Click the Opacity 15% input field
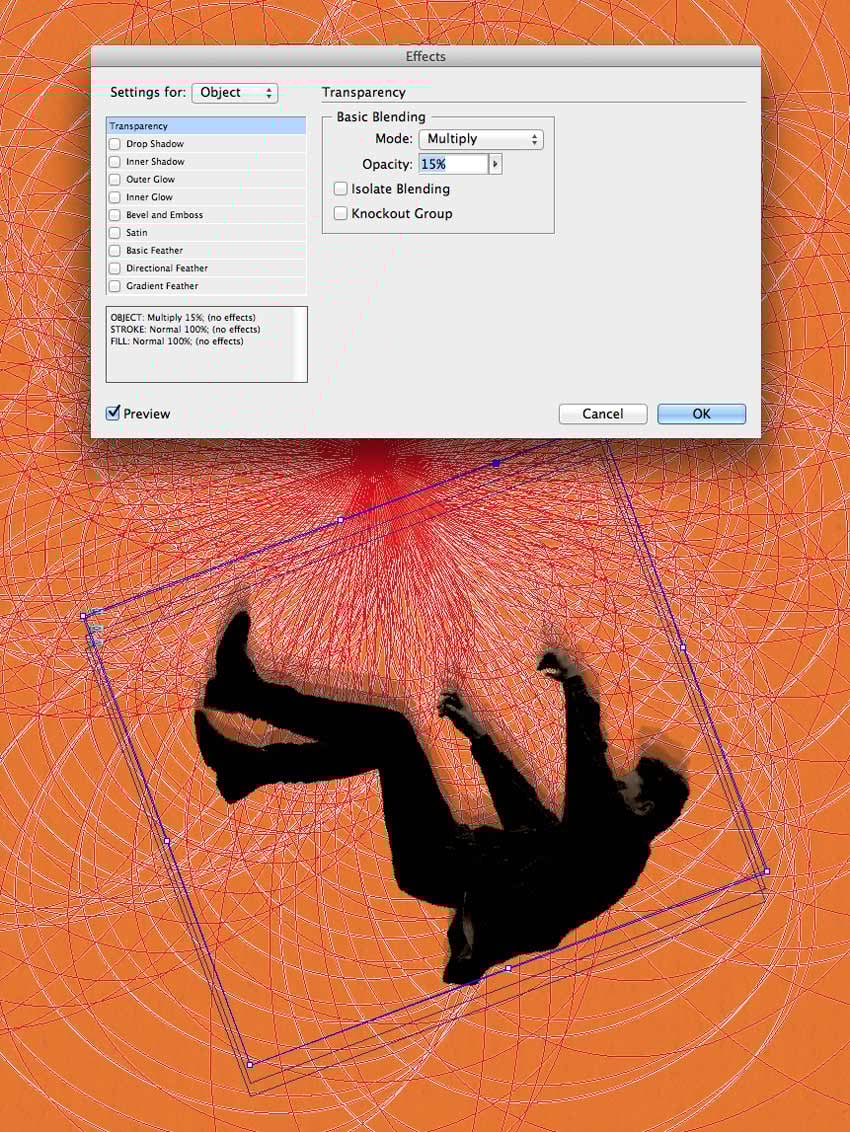Viewport: 850px width, 1132px height. click(x=453, y=164)
